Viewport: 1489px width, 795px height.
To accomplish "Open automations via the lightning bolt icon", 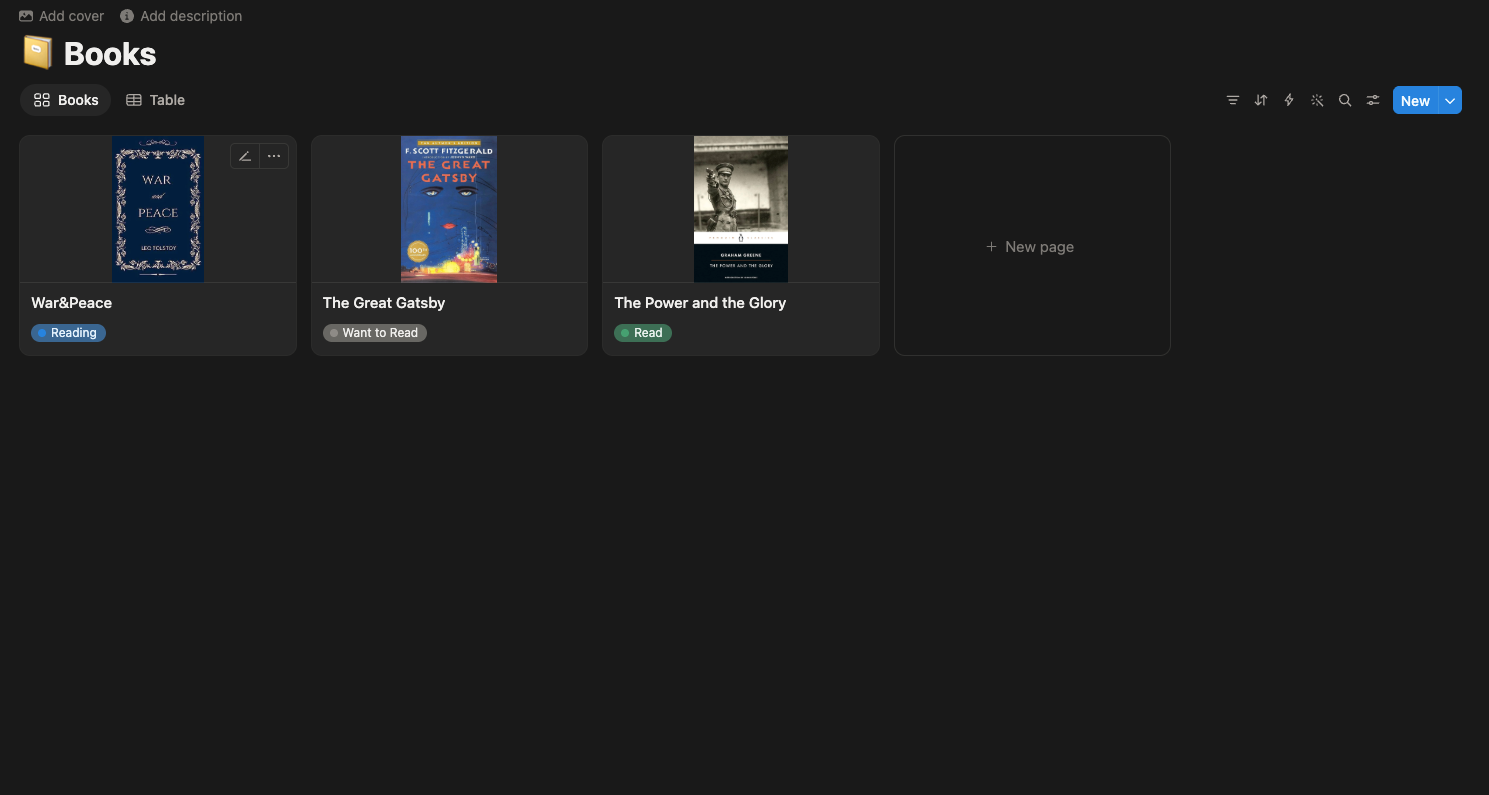I will [x=1289, y=100].
